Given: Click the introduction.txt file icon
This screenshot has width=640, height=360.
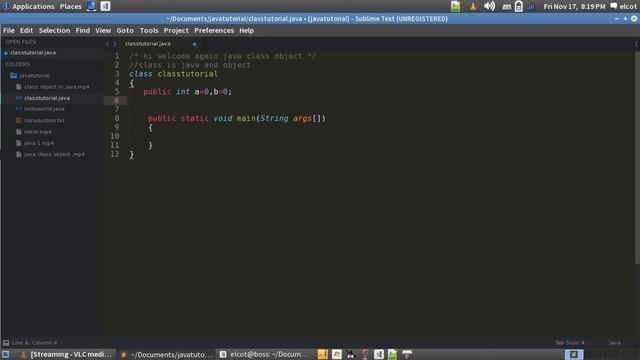Looking at the screenshot, I should [19, 120].
